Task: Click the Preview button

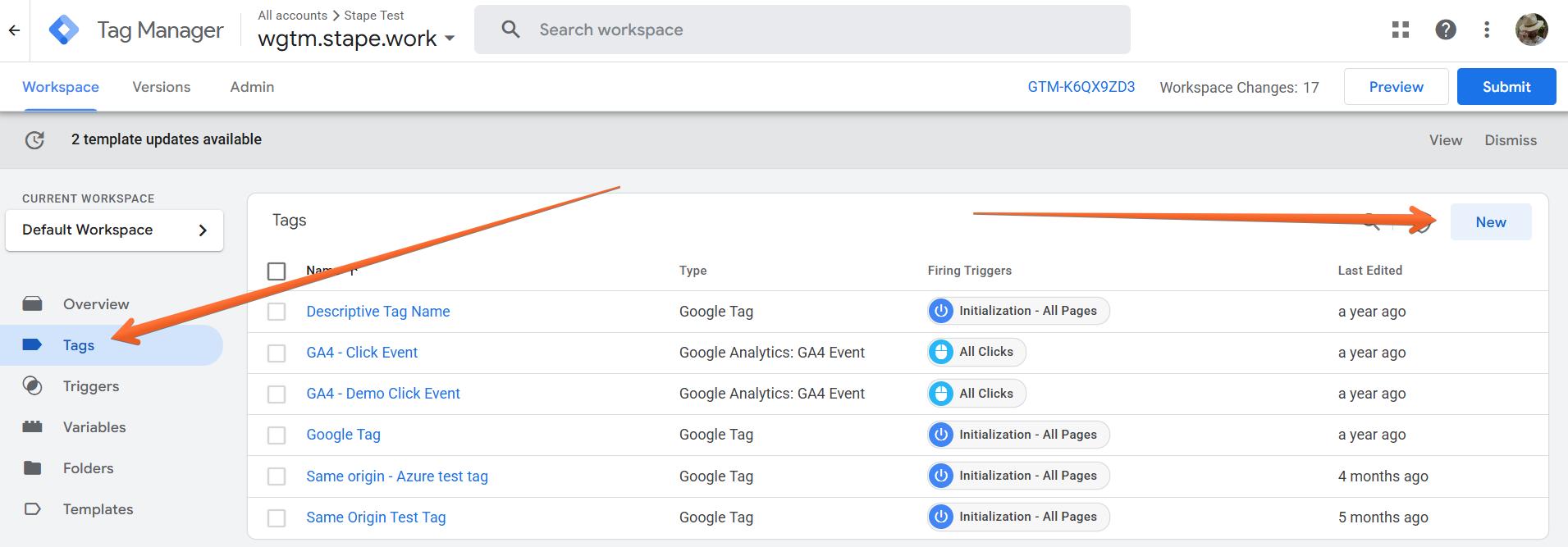Action: pyautogui.click(x=1396, y=87)
